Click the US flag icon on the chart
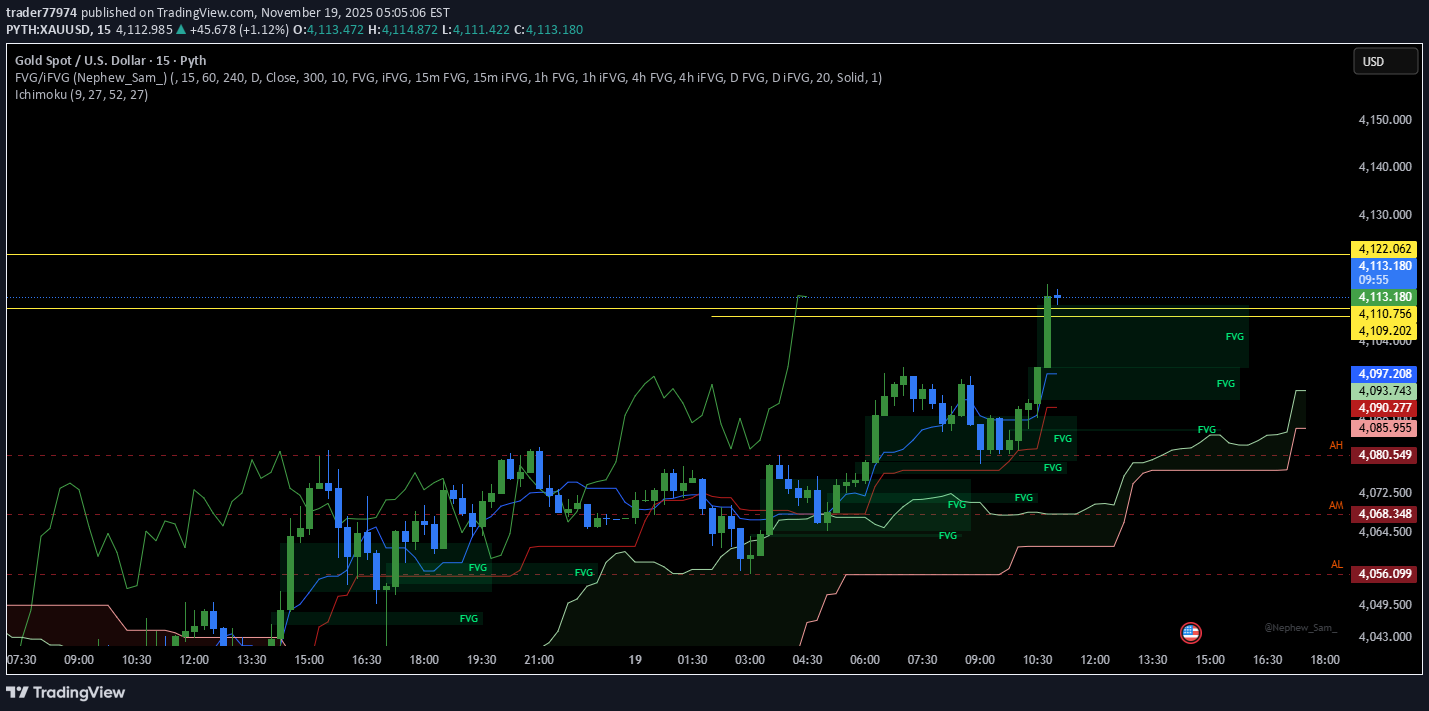 (1191, 632)
